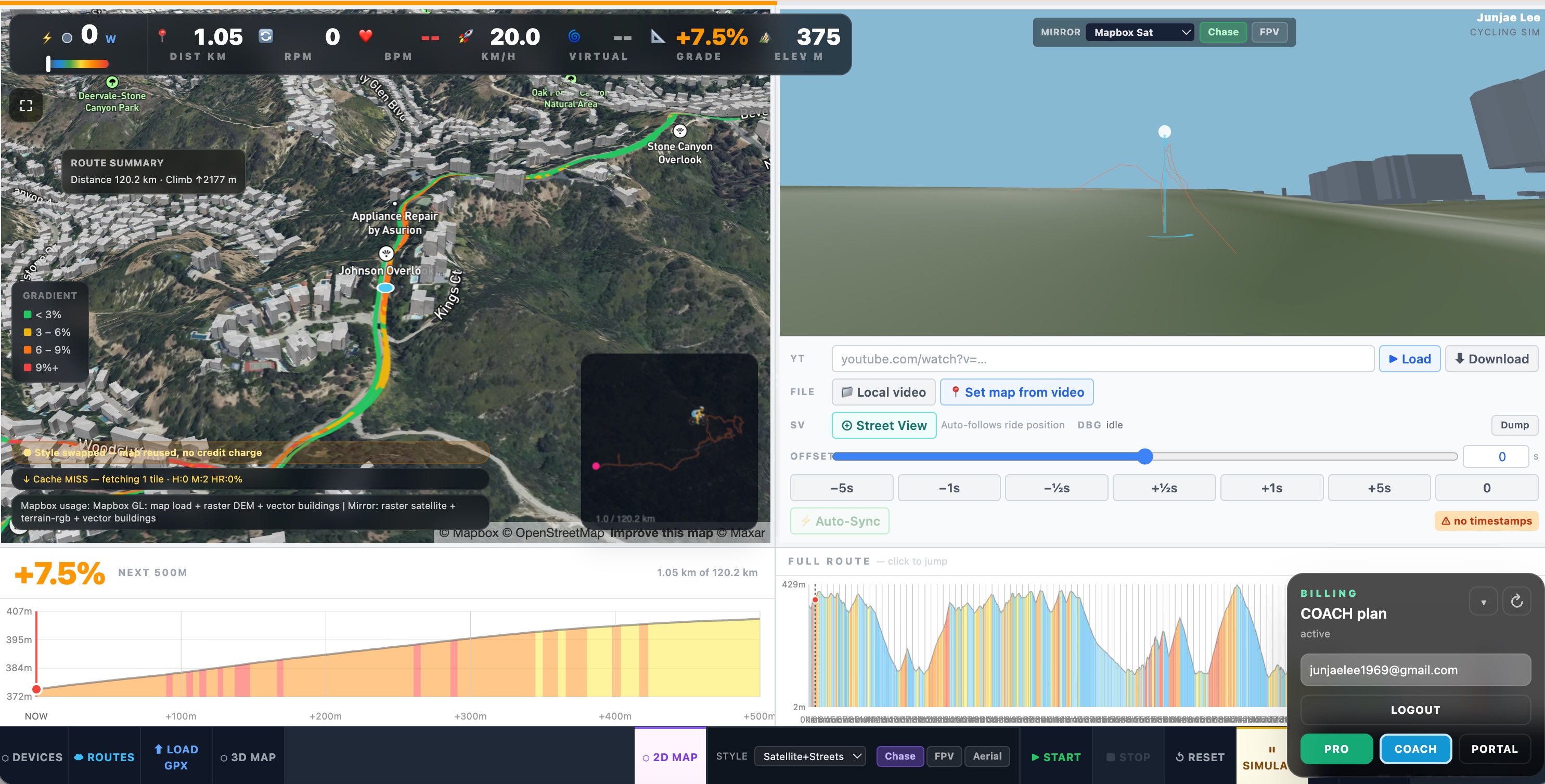The image size is (1545, 784).
Task: Open the Satellite+Streets style dropdown
Action: (x=811, y=756)
